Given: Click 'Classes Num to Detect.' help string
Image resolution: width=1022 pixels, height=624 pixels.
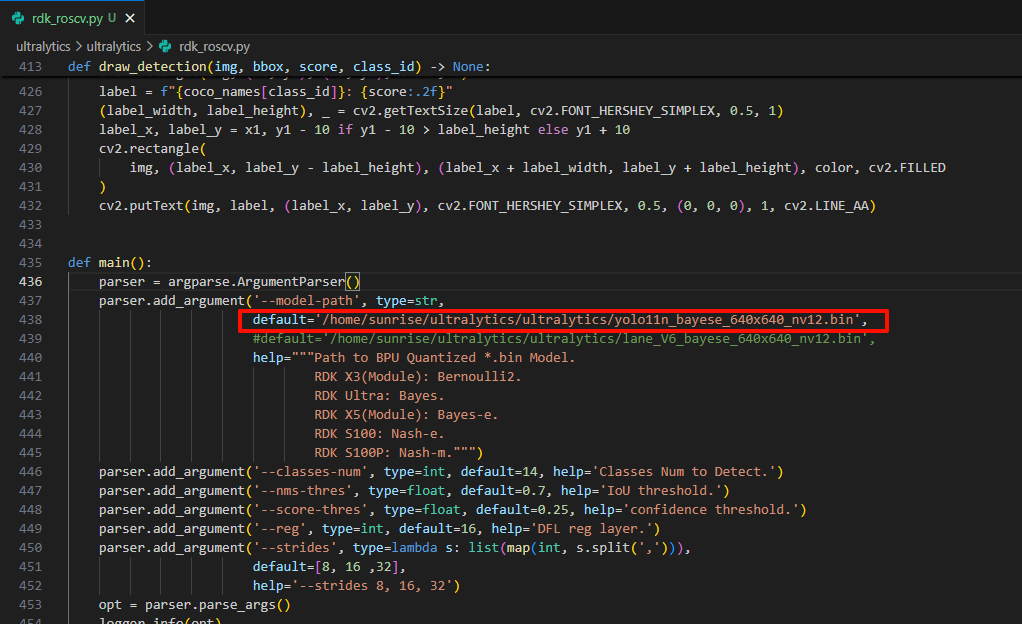Looking at the screenshot, I should point(683,471).
